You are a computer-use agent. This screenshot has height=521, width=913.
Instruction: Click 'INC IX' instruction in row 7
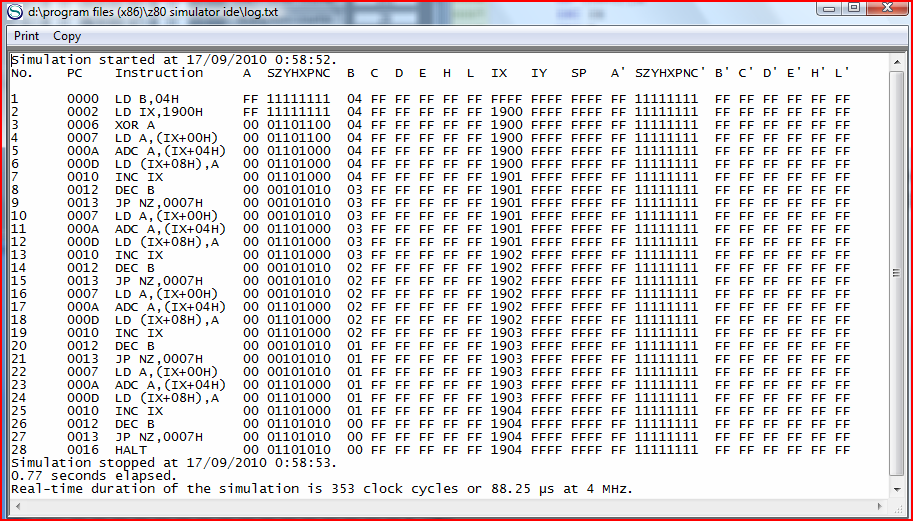[139, 177]
